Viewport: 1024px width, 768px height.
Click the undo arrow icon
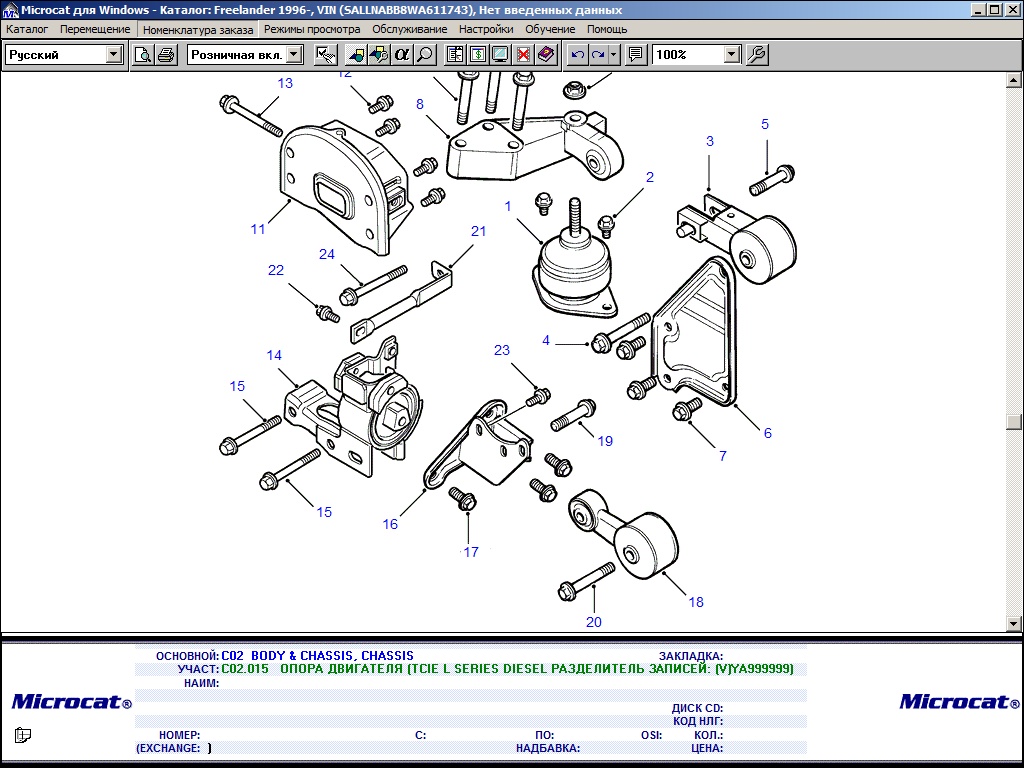pos(577,54)
